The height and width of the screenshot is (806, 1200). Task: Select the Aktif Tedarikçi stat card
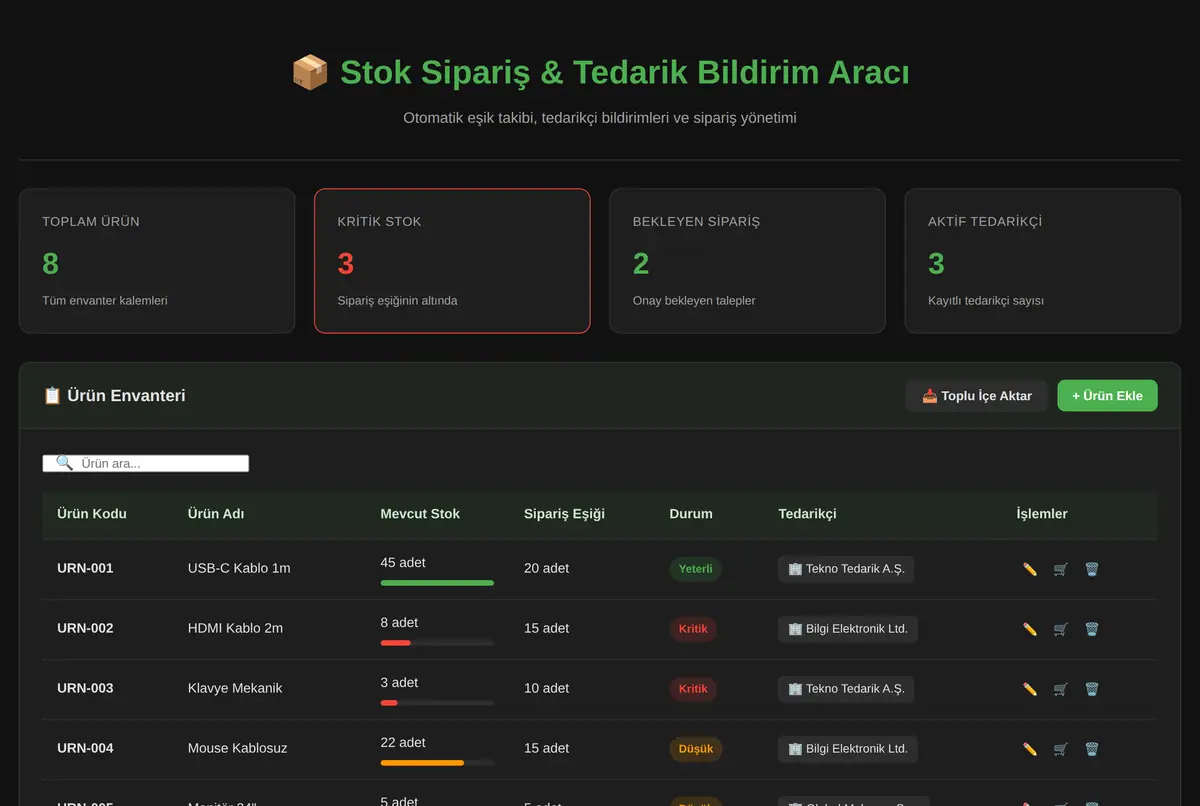(1042, 261)
